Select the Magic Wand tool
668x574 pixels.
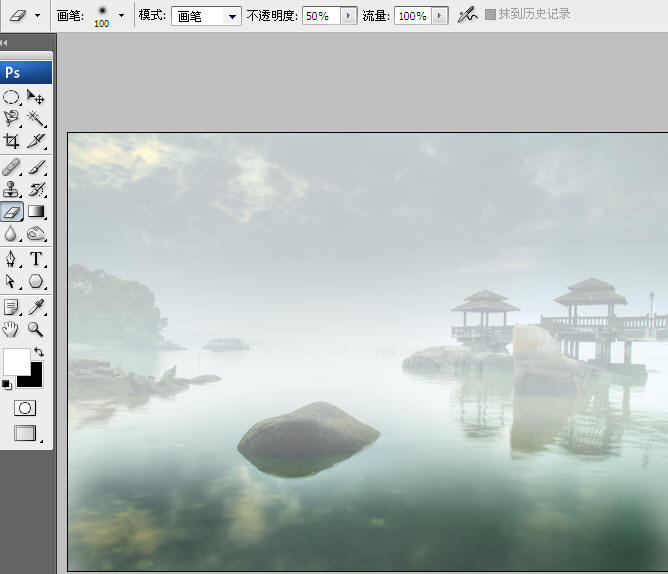[x=37, y=119]
